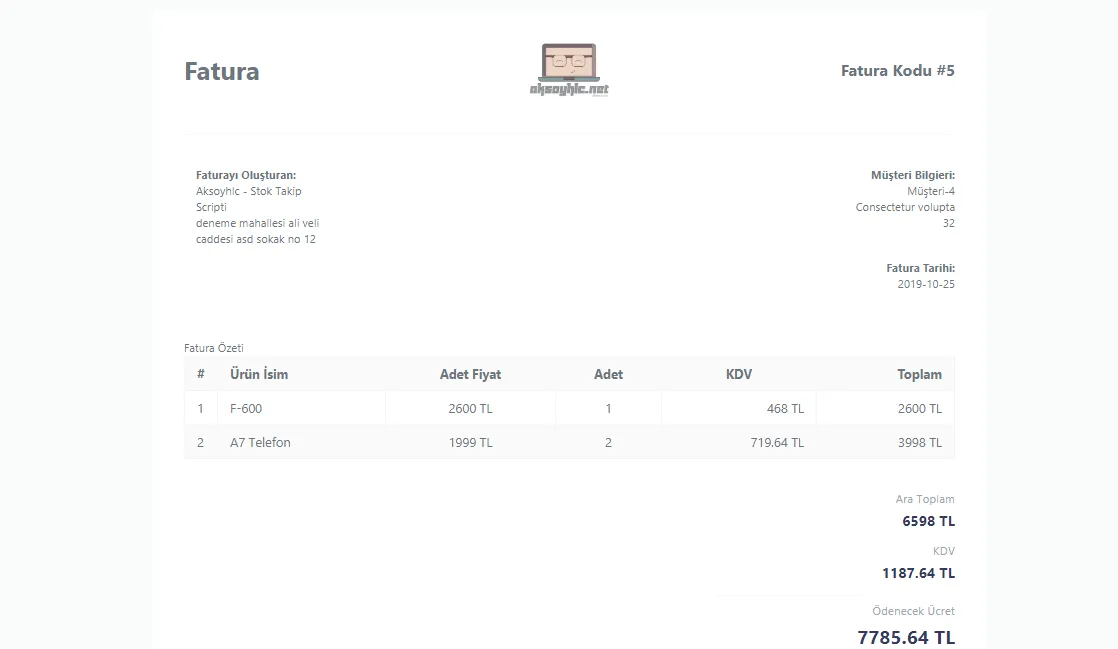Select the 'Fatura' page heading
1118x649 pixels.
(222, 71)
